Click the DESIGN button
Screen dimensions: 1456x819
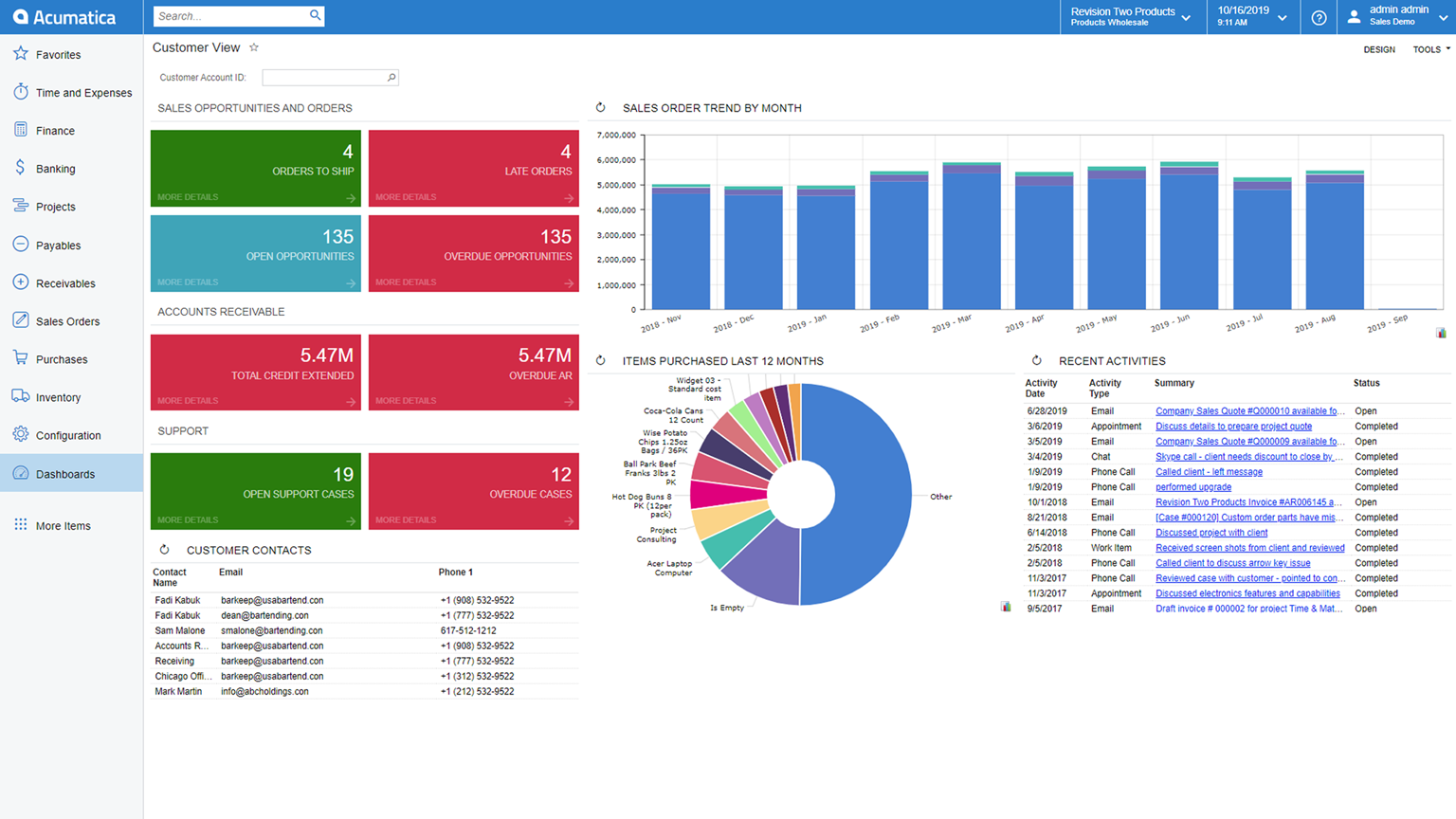click(1379, 49)
